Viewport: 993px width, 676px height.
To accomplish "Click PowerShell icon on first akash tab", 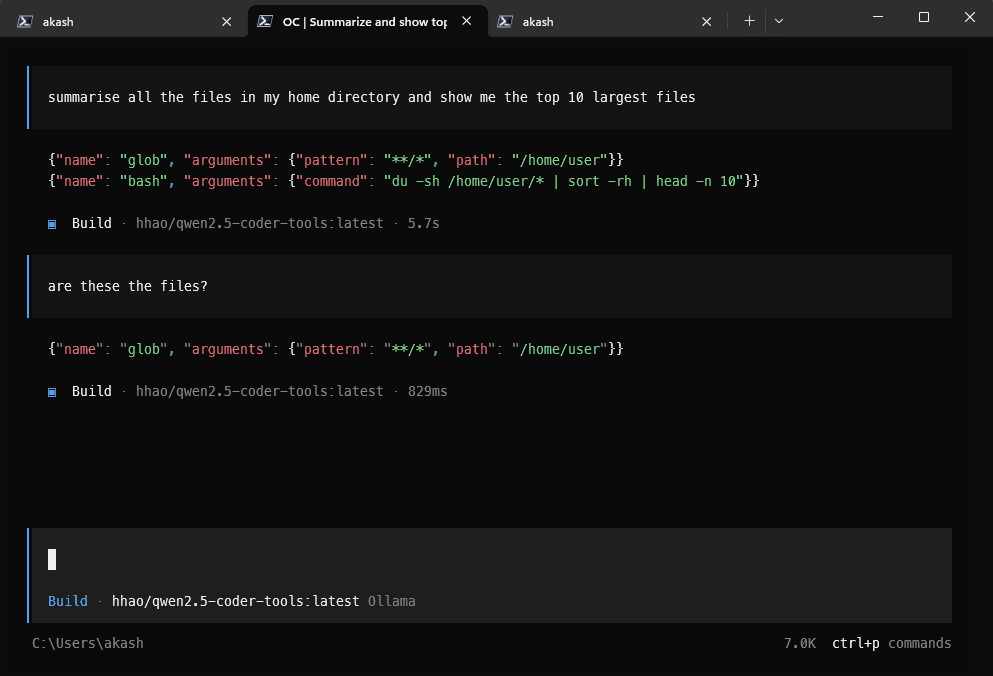I will click(25, 22).
